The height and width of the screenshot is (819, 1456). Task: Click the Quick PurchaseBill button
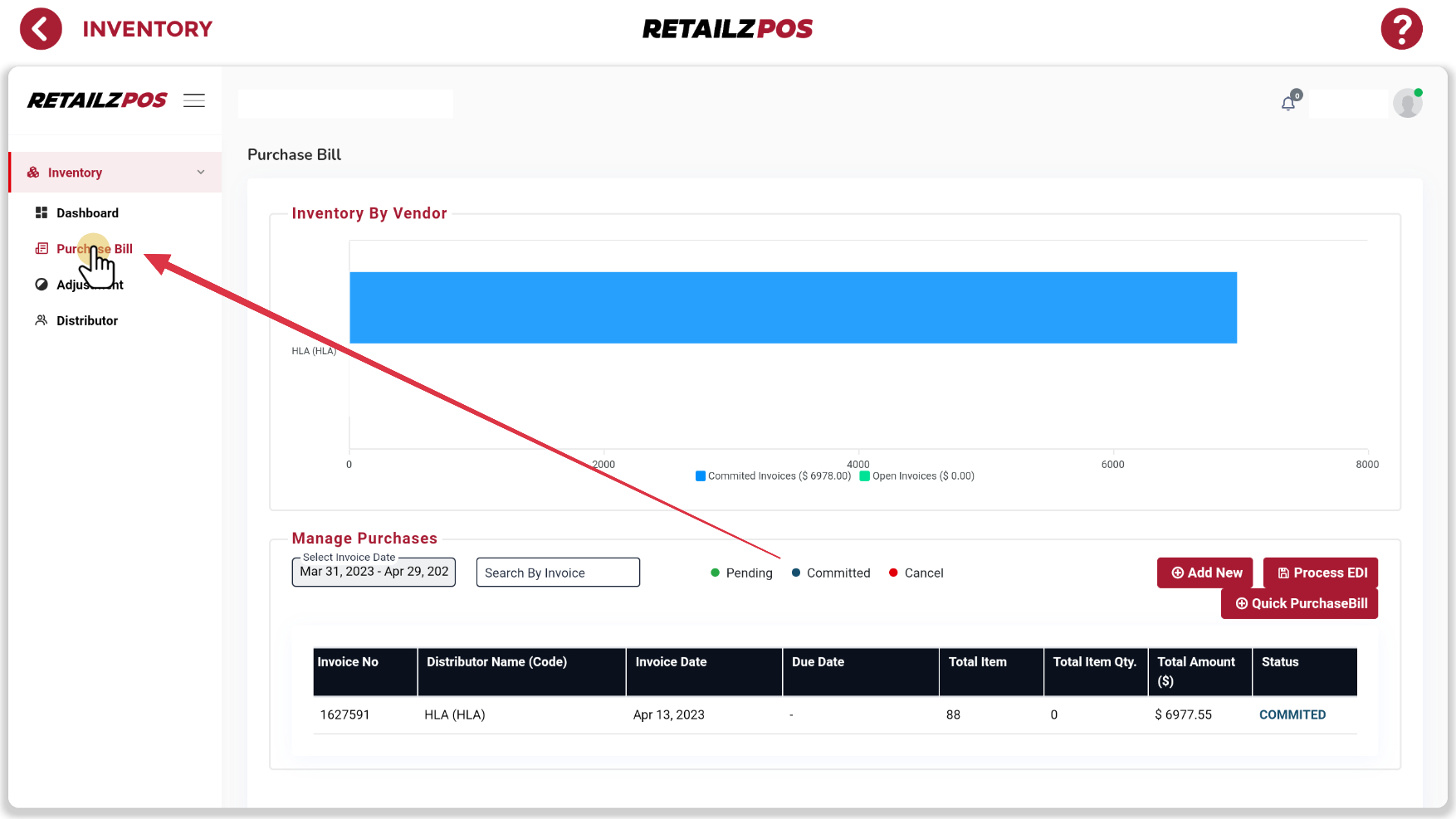[1299, 603]
